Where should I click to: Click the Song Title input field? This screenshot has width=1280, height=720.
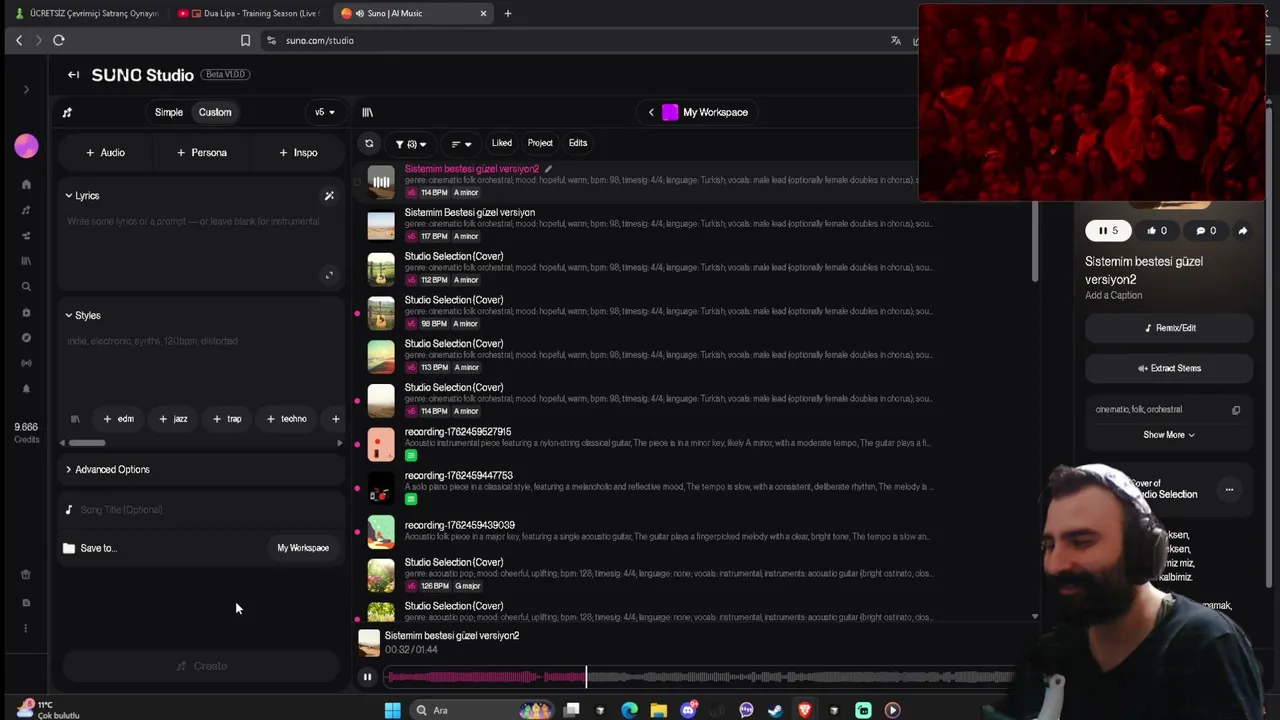pos(202,510)
